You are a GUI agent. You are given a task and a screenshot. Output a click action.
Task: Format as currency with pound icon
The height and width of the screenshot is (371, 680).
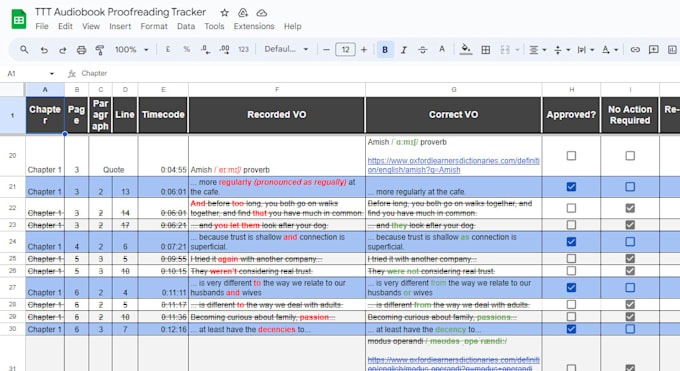click(x=168, y=49)
